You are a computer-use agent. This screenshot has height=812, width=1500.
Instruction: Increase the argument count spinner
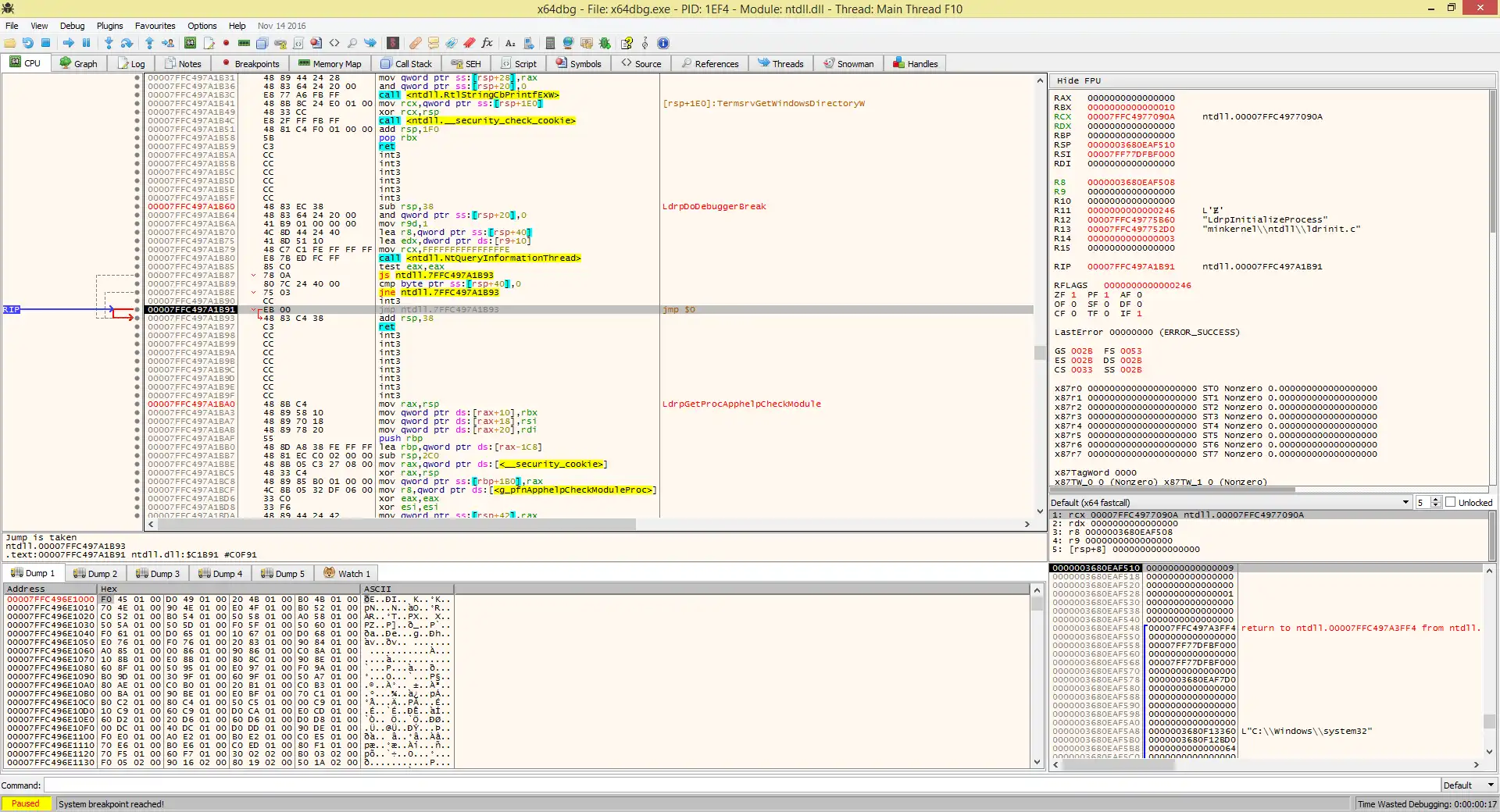tap(1436, 500)
